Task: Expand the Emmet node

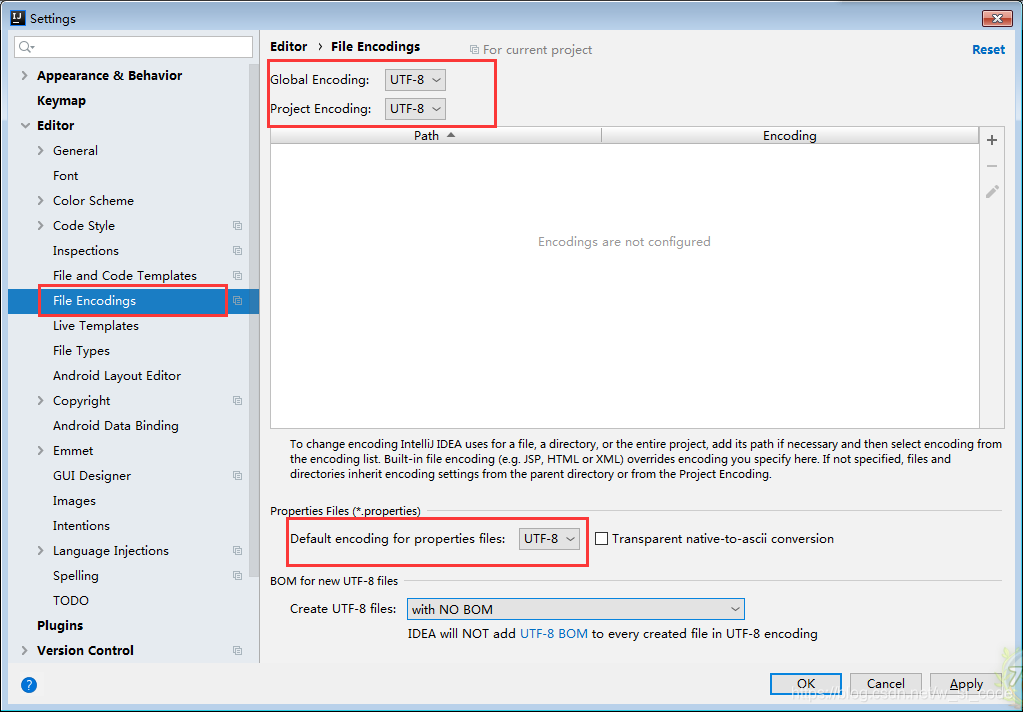Action: (x=40, y=451)
